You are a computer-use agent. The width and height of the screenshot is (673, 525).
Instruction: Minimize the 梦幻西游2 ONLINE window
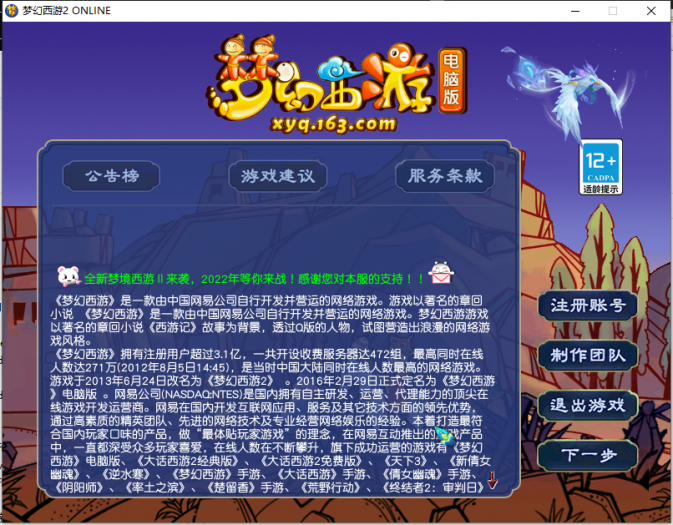(575, 11)
